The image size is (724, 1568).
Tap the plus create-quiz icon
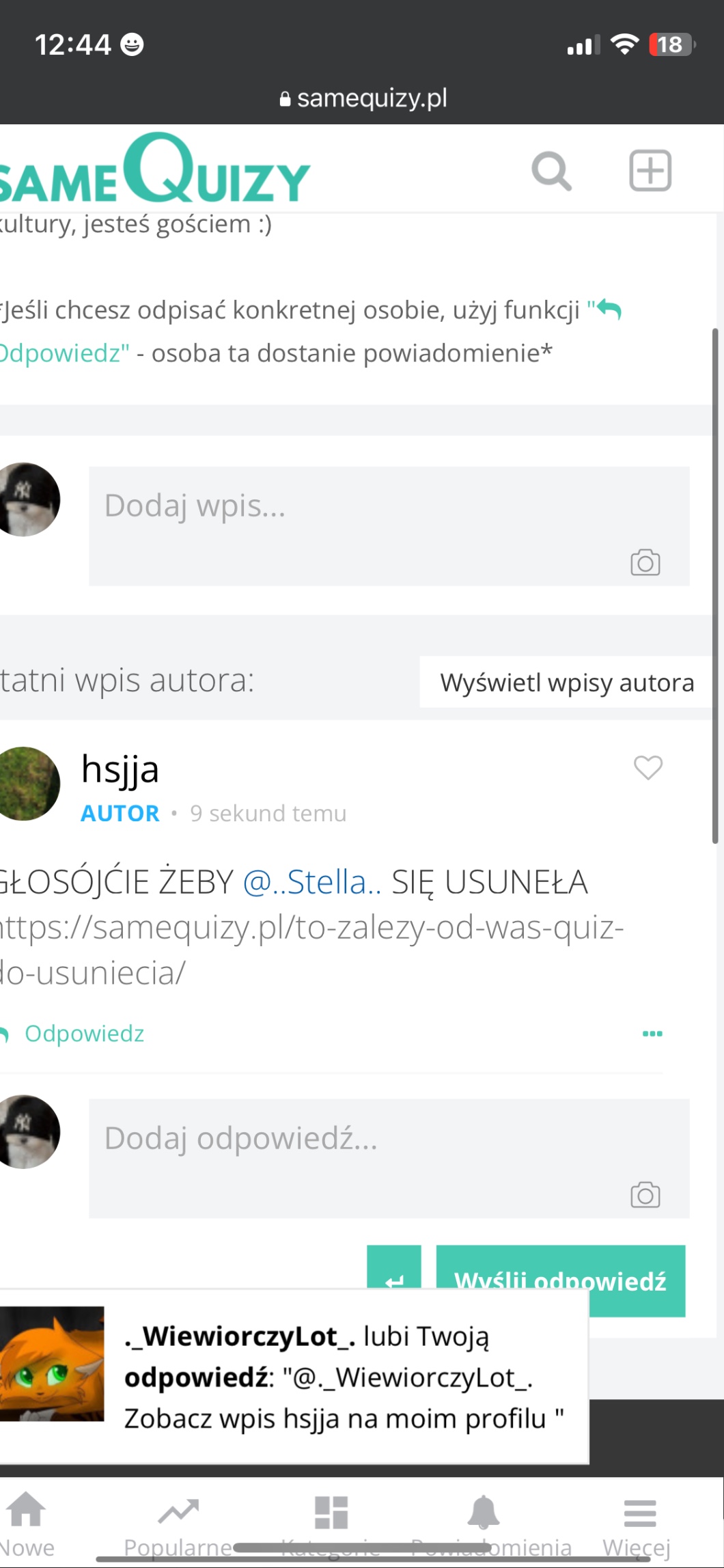coord(650,170)
